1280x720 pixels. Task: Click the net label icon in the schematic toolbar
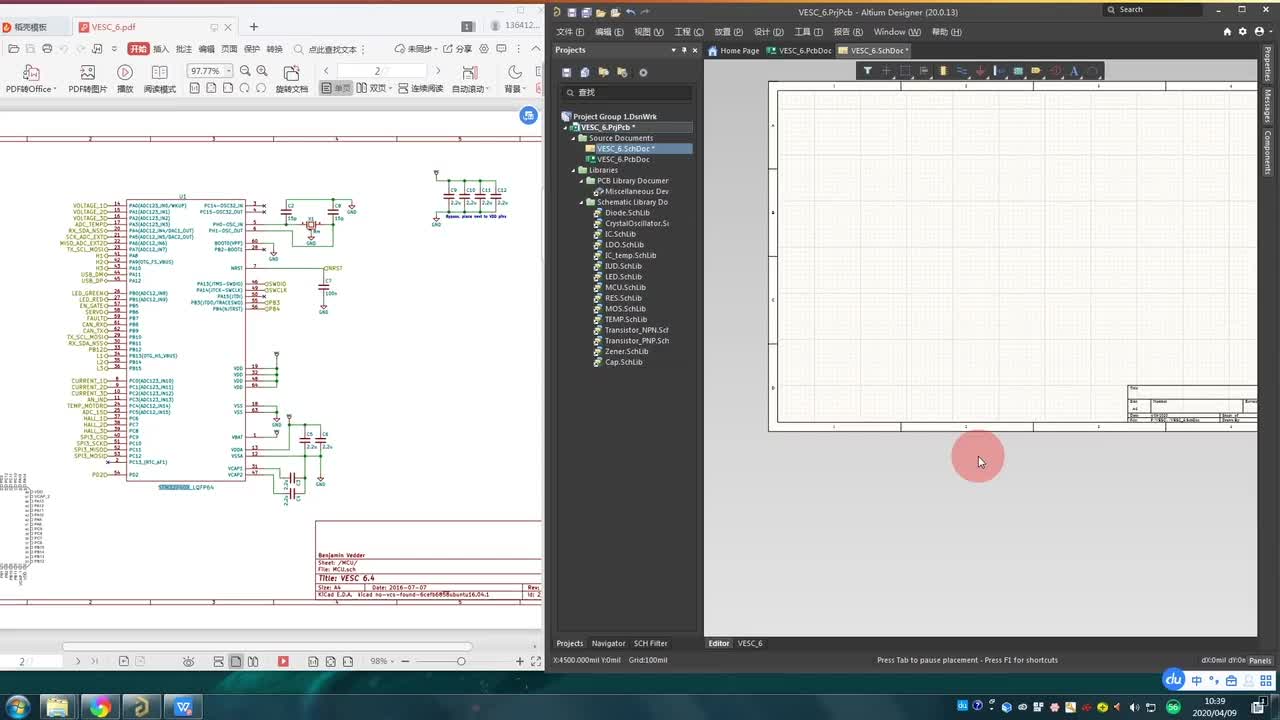click(1036, 71)
